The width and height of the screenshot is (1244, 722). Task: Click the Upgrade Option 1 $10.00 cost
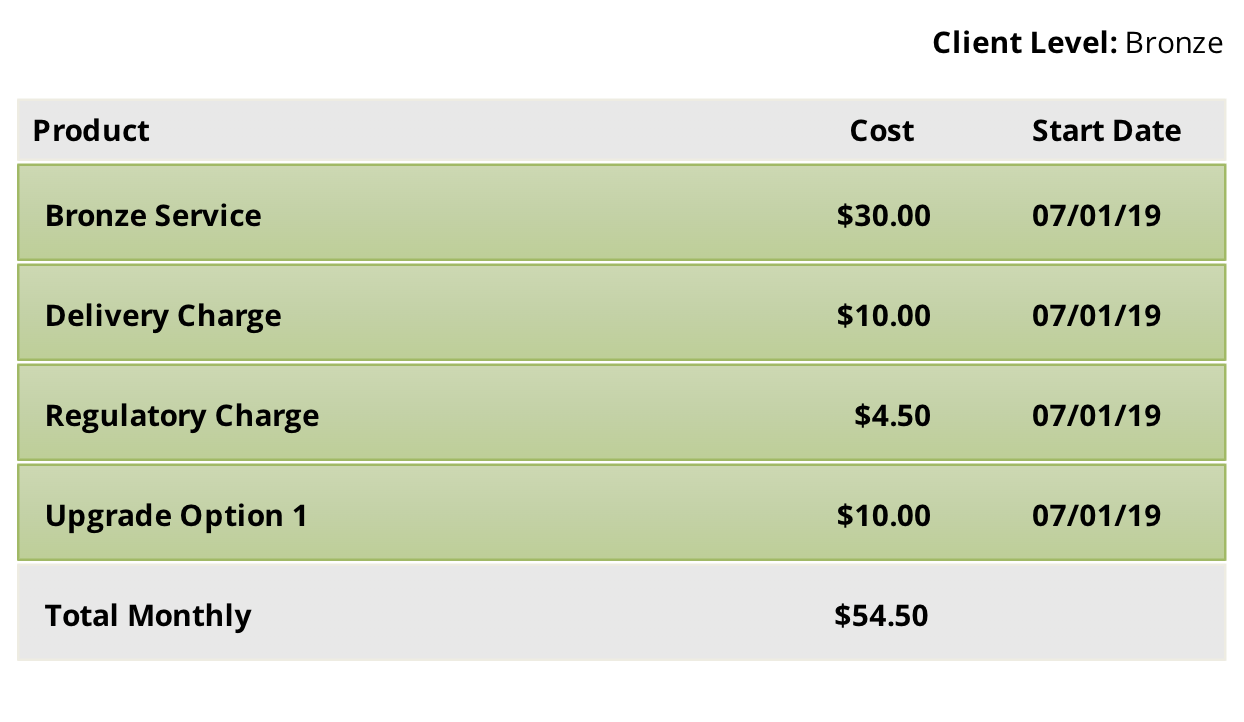point(883,516)
